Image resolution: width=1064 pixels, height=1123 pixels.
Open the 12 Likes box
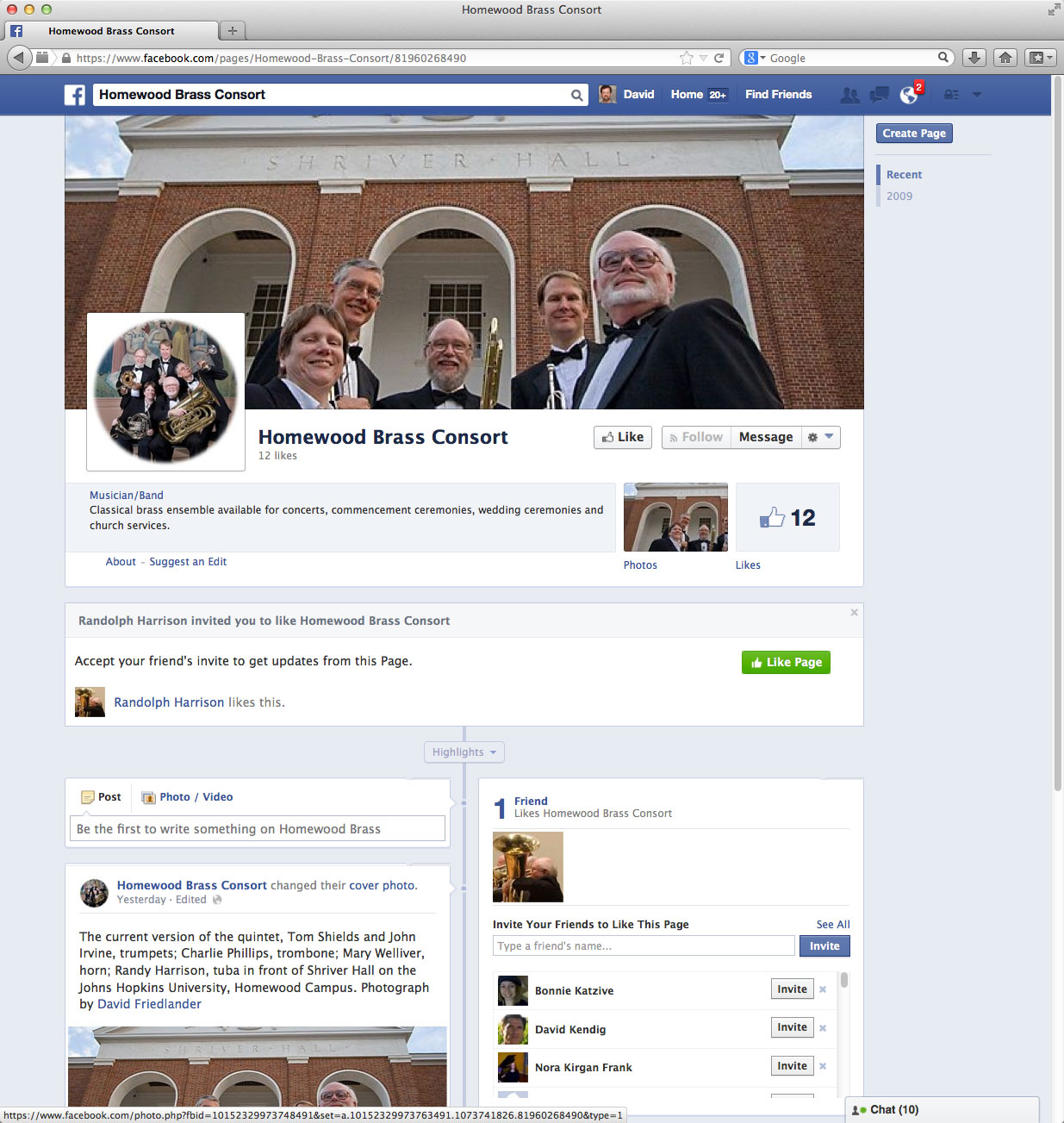click(x=787, y=517)
